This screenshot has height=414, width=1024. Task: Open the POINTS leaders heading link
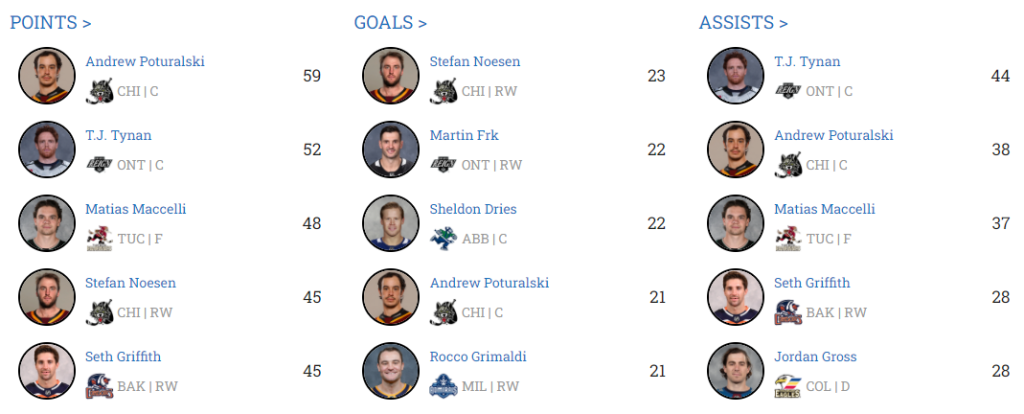[x=51, y=22]
